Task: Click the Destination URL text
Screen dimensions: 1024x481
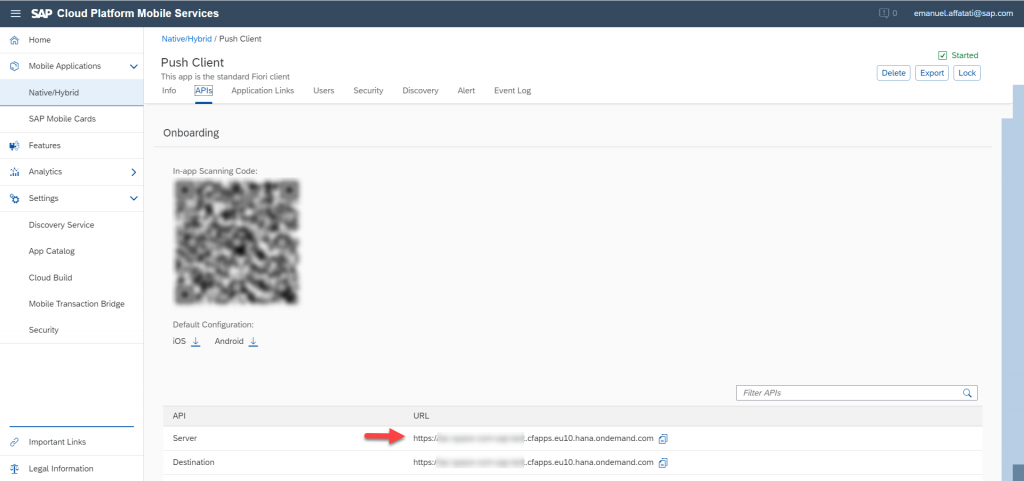Action: point(534,462)
